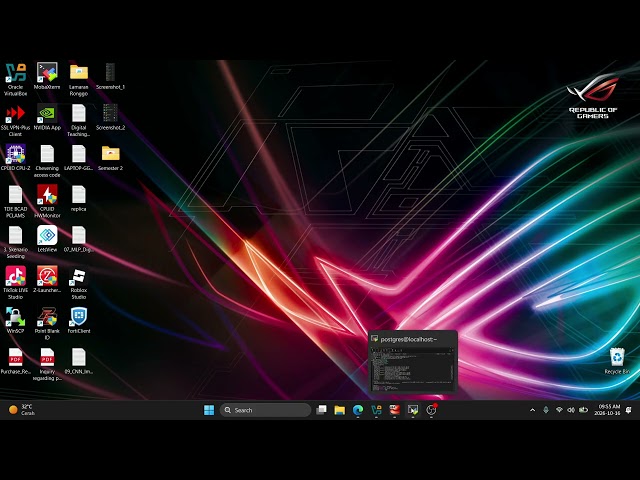Select the TikTok LIVE Studio shortcut
640x480 pixels.
[16, 282]
